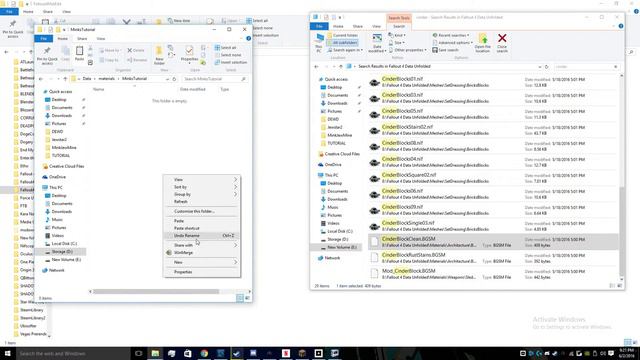
Task: Select Current folder search scope
Action: click(342, 36)
